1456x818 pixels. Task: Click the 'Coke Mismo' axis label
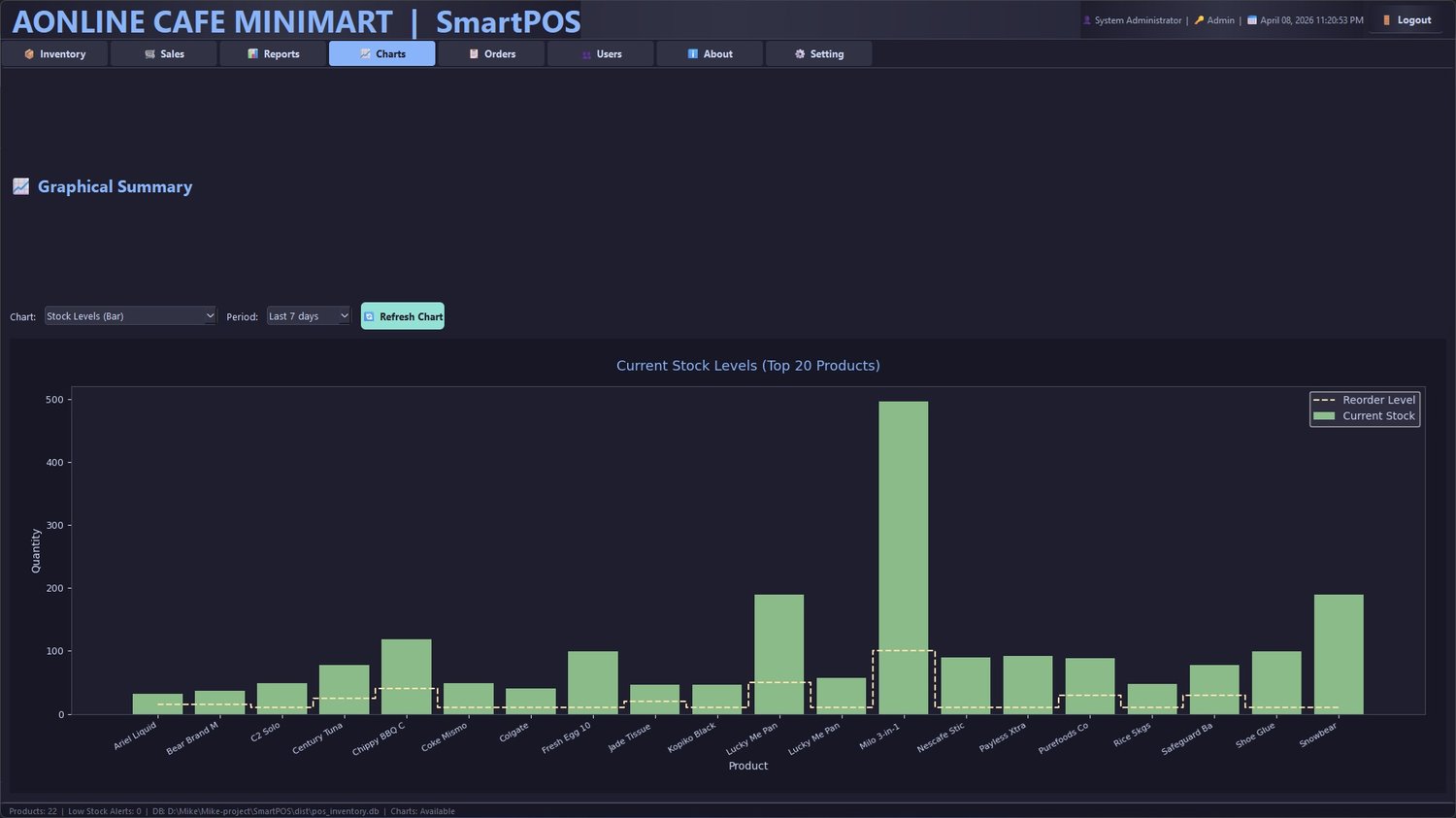coord(445,736)
